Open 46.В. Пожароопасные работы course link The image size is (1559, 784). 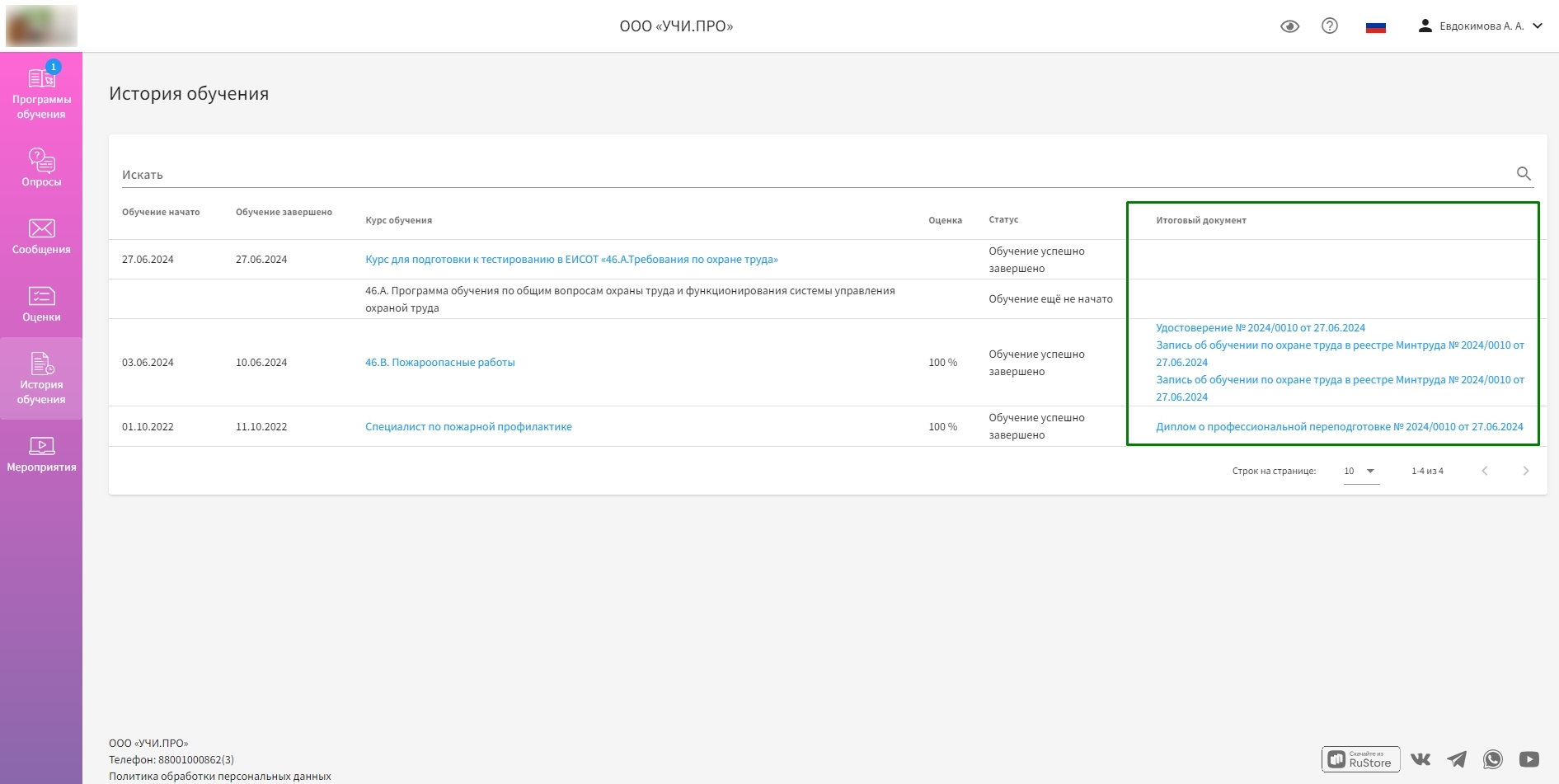[439, 362]
